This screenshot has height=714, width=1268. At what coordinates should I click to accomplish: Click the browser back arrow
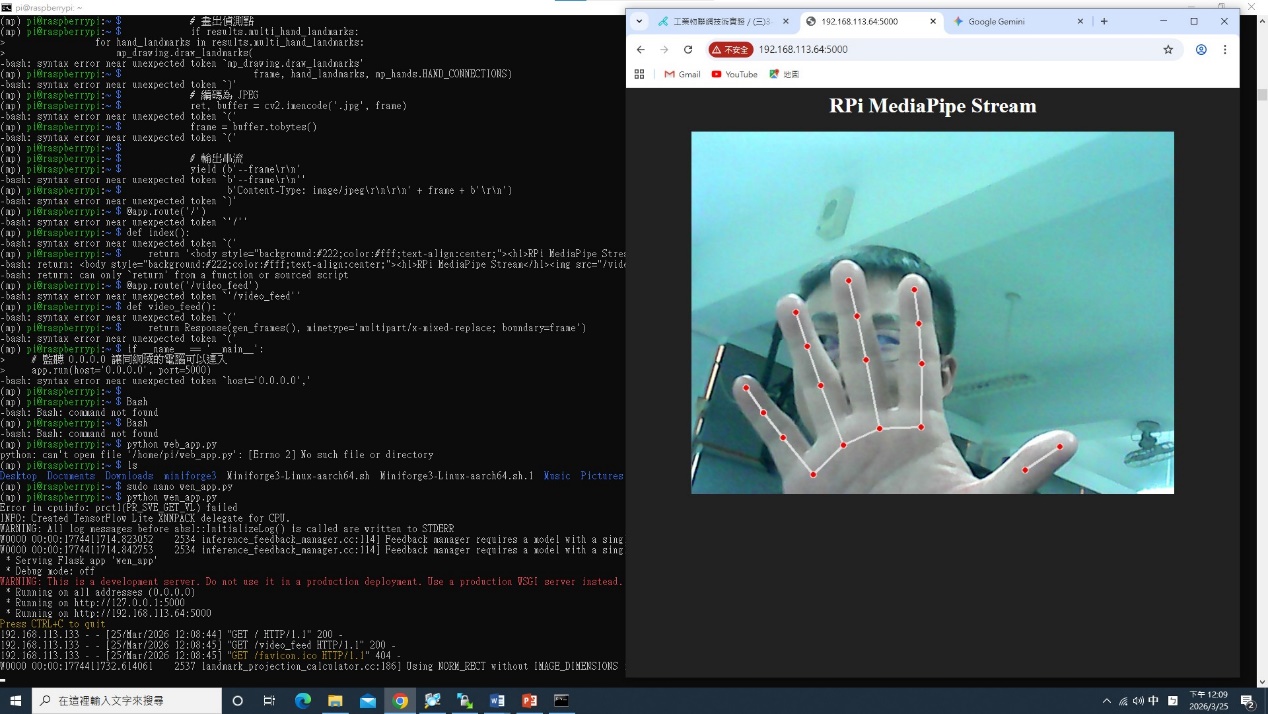(x=641, y=50)
